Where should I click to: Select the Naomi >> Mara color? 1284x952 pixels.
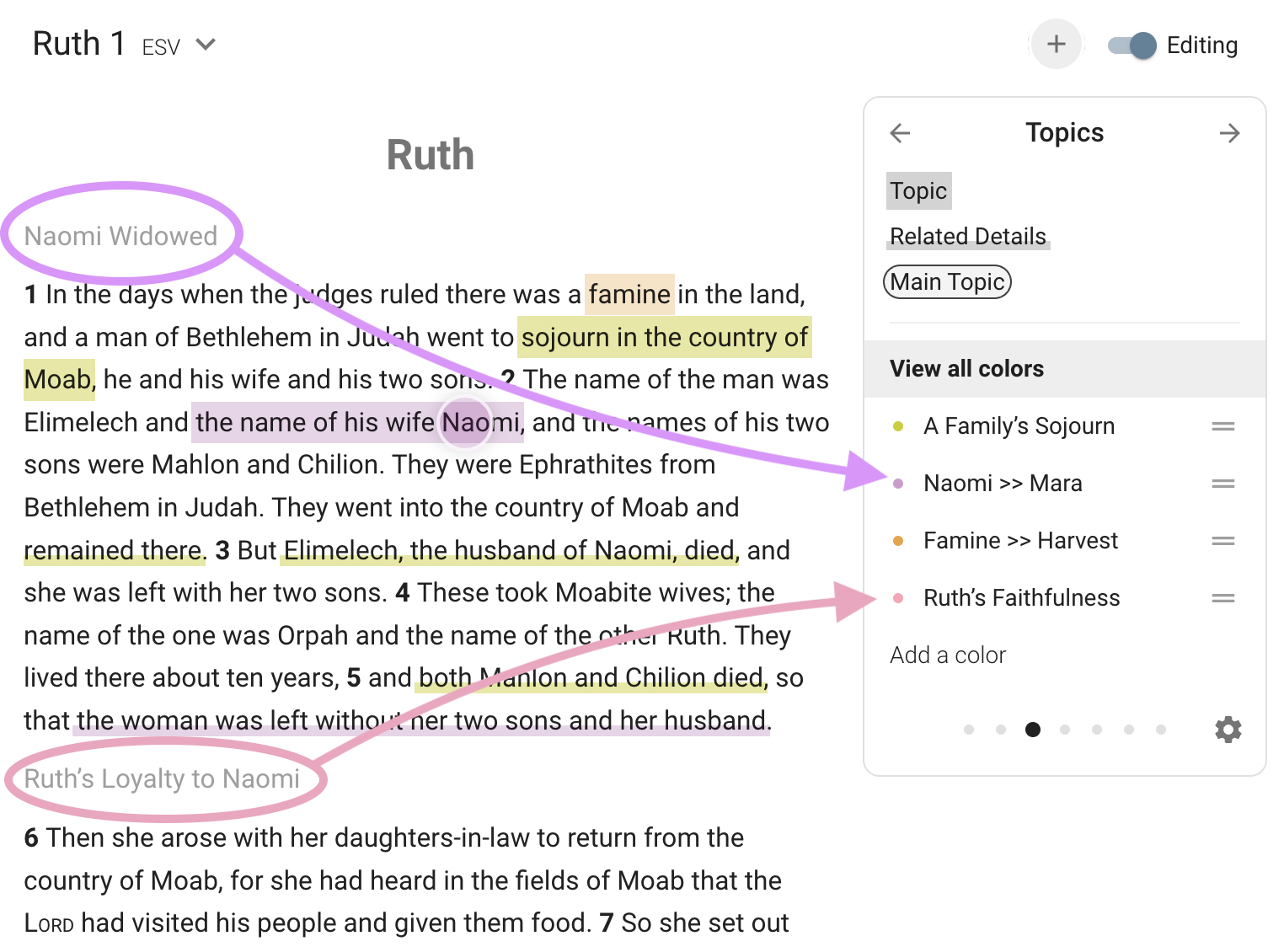pos(1003,484)
